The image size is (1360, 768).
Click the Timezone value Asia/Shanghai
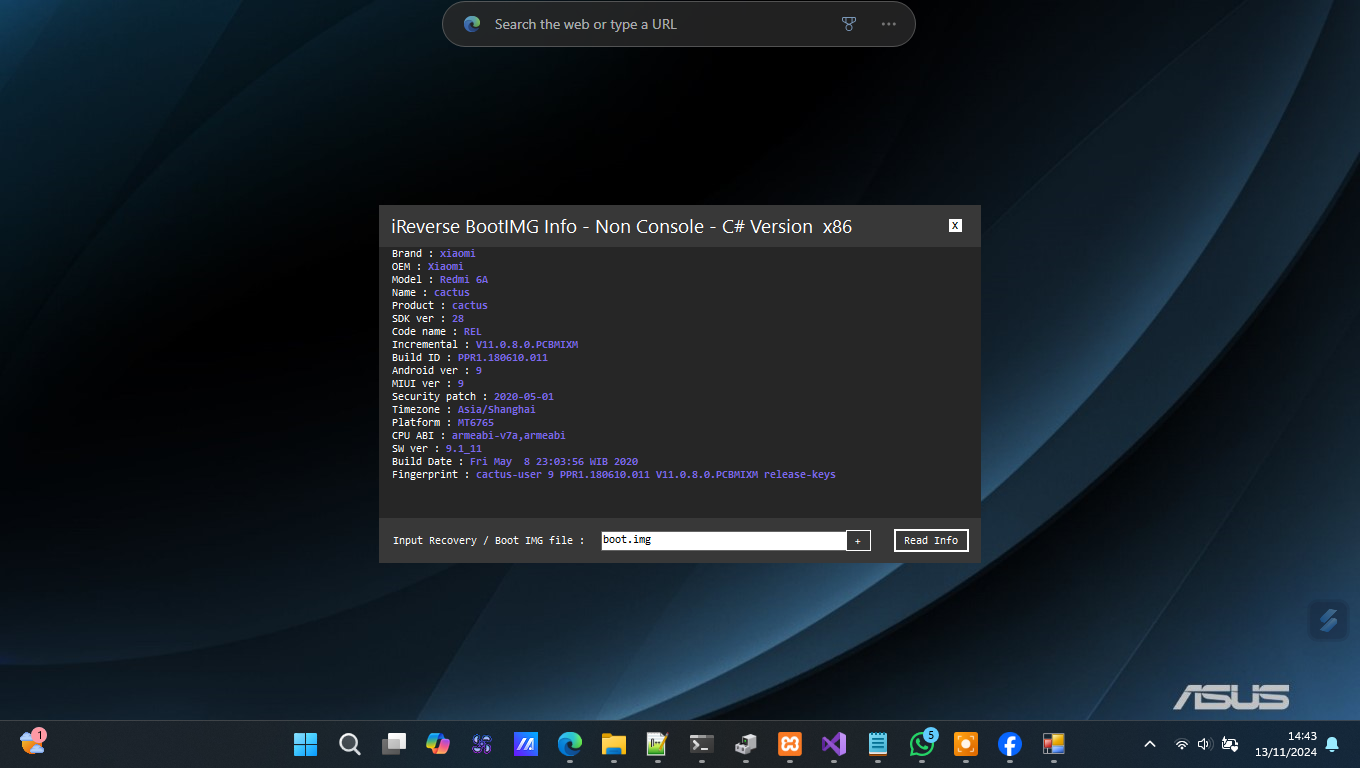(x=497, y=410)
